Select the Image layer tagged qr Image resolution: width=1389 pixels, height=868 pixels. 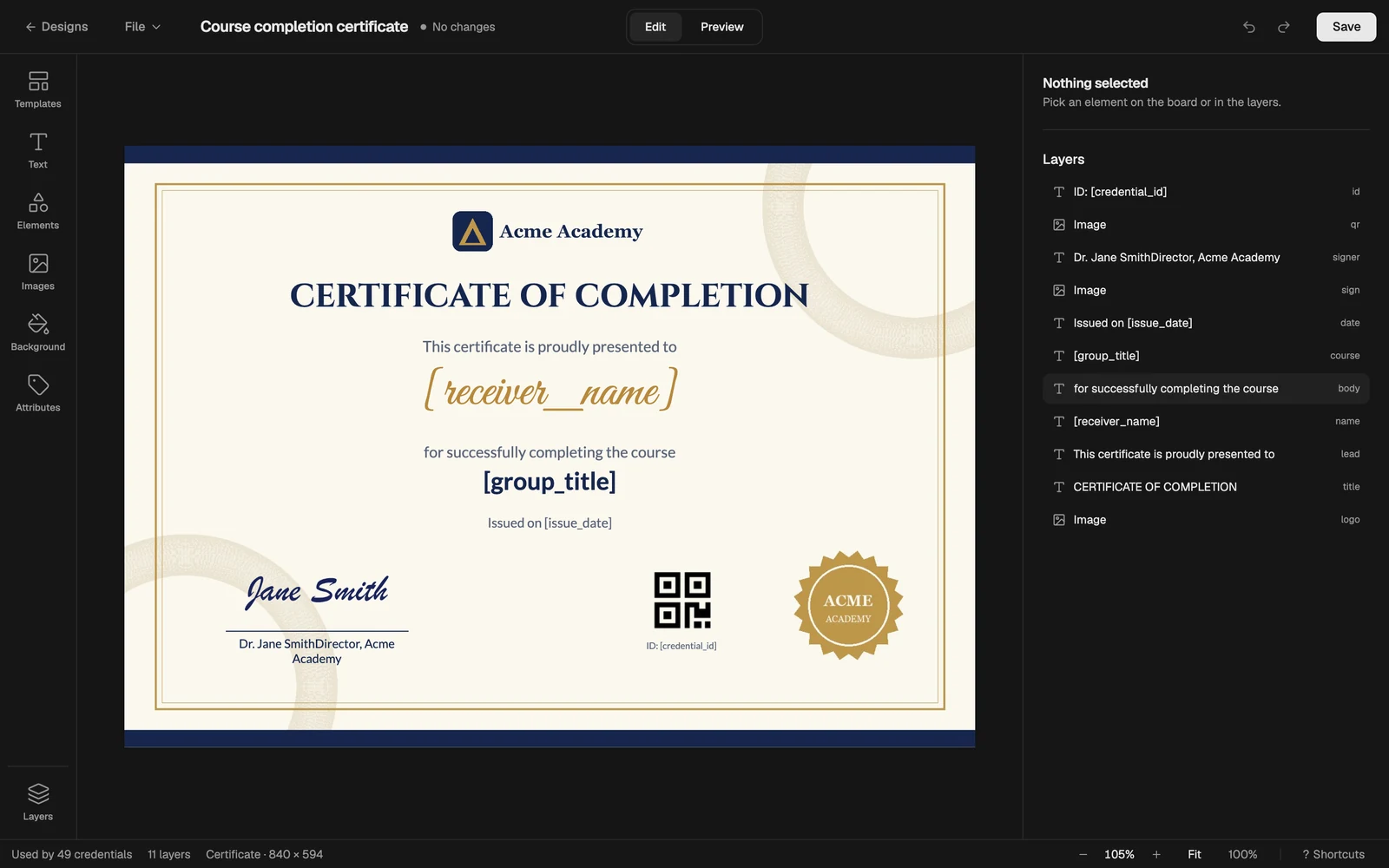pyautogui.click(x=1206, y=225)
